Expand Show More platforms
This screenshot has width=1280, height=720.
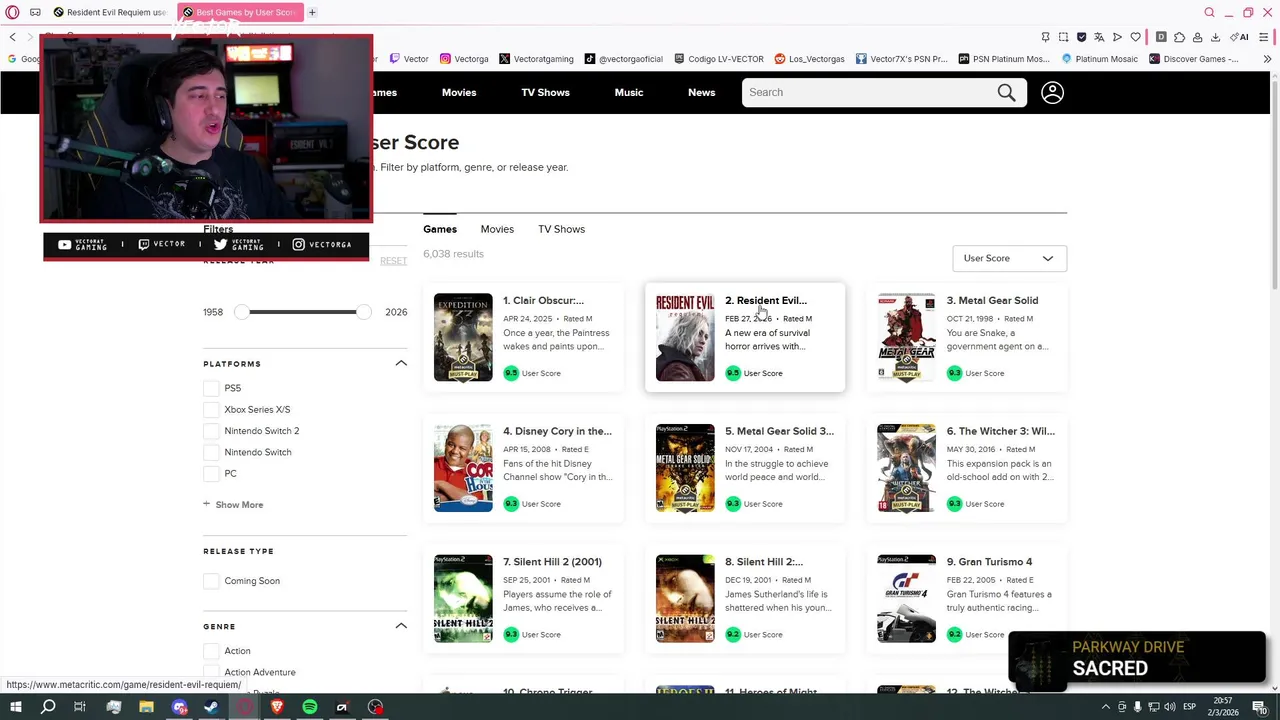pyautogui.click(x=233, y=505)
